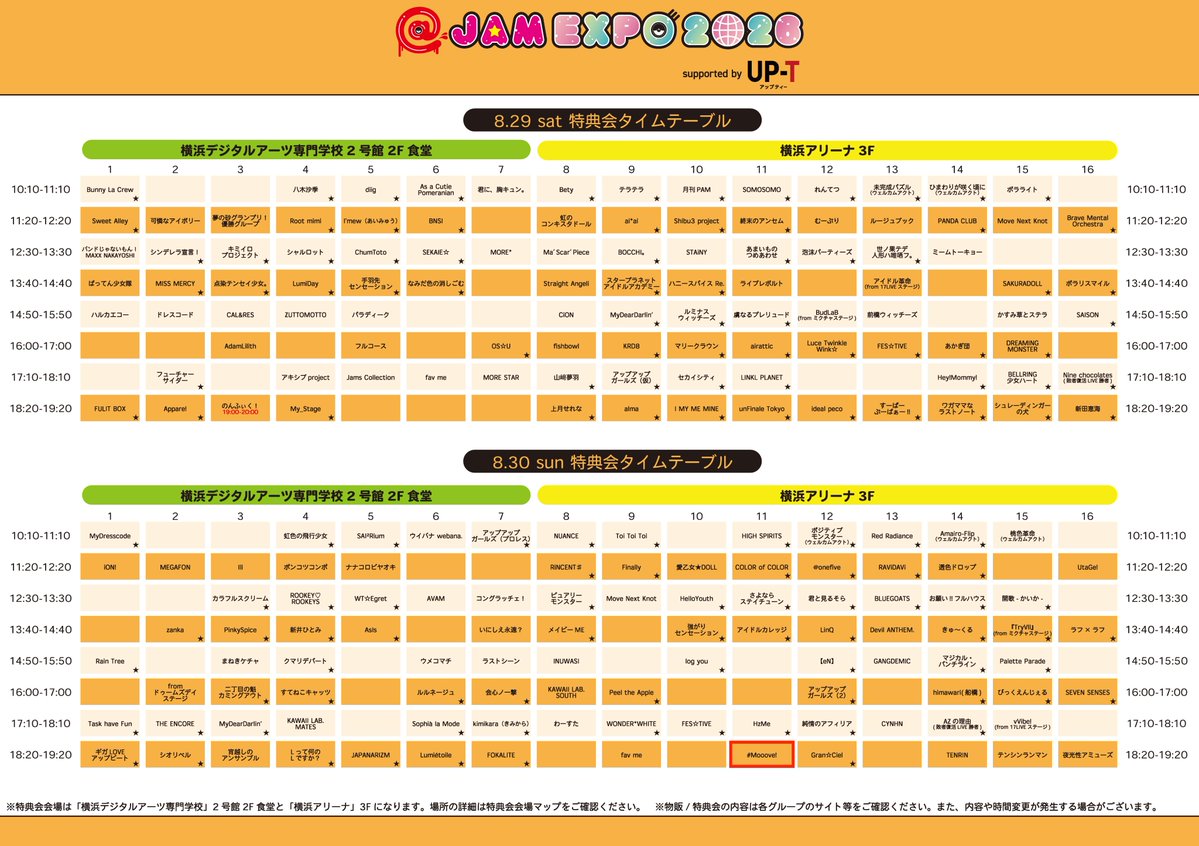
Task: Select the FOKALITE cell
Action: 501,755
